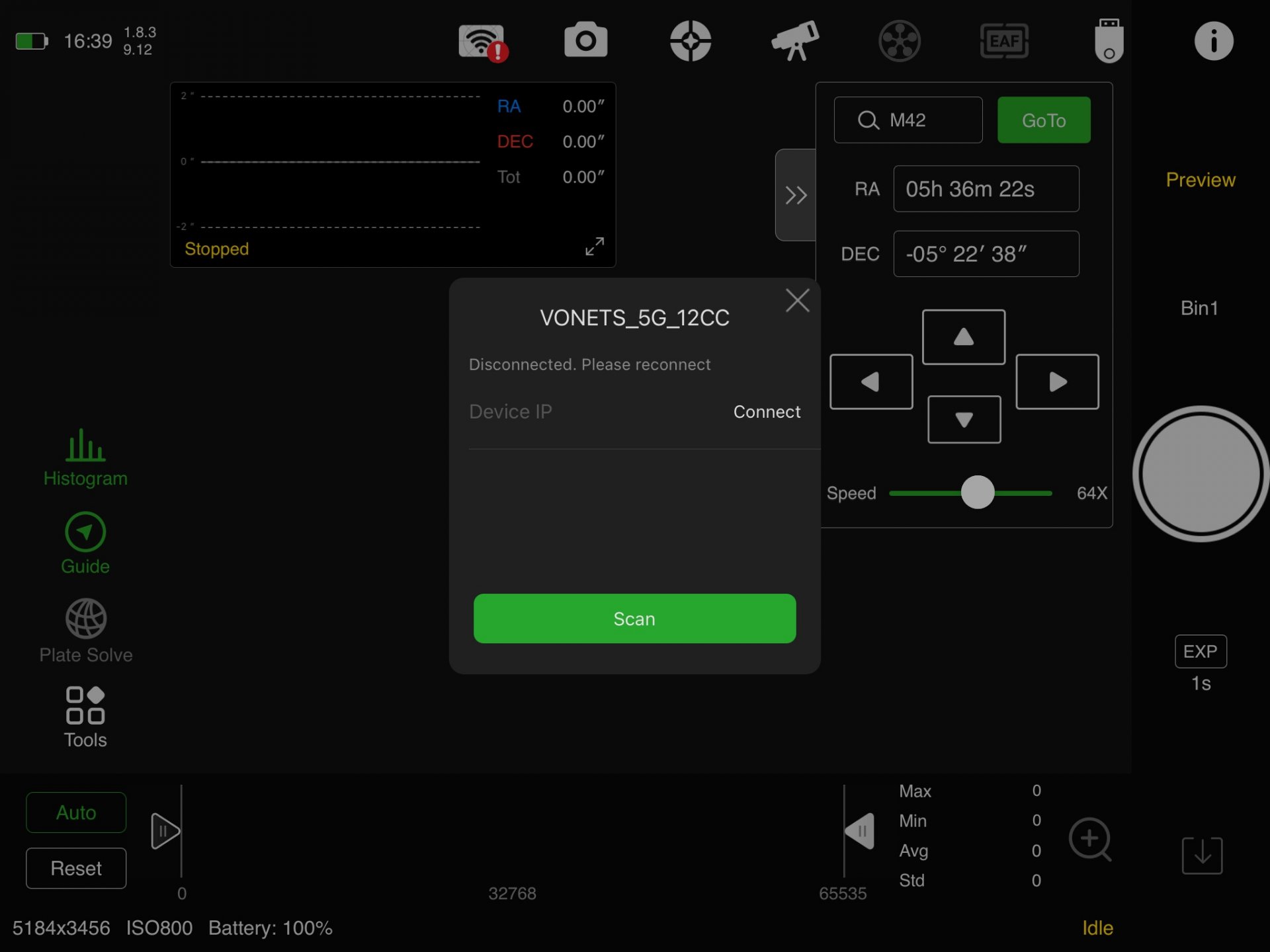Click the Reset histogram button
Screen dimensions: 1270x952
point(76,868)
